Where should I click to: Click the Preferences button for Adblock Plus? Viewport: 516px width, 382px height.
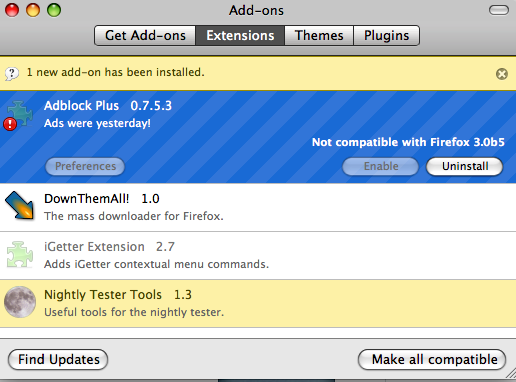(x=85, y=166)
